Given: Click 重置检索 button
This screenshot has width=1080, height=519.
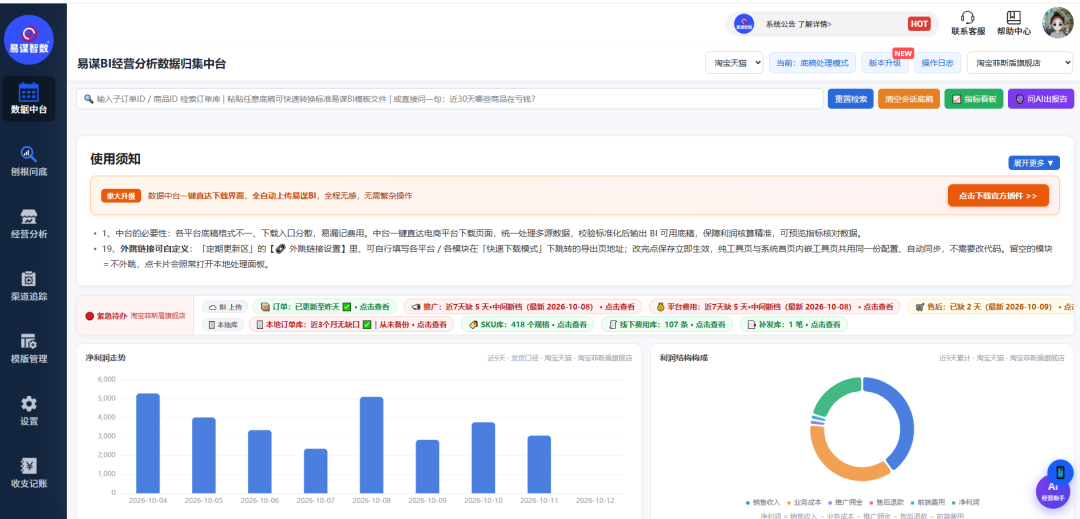Looking at the screenshot, I should (851, 98).
